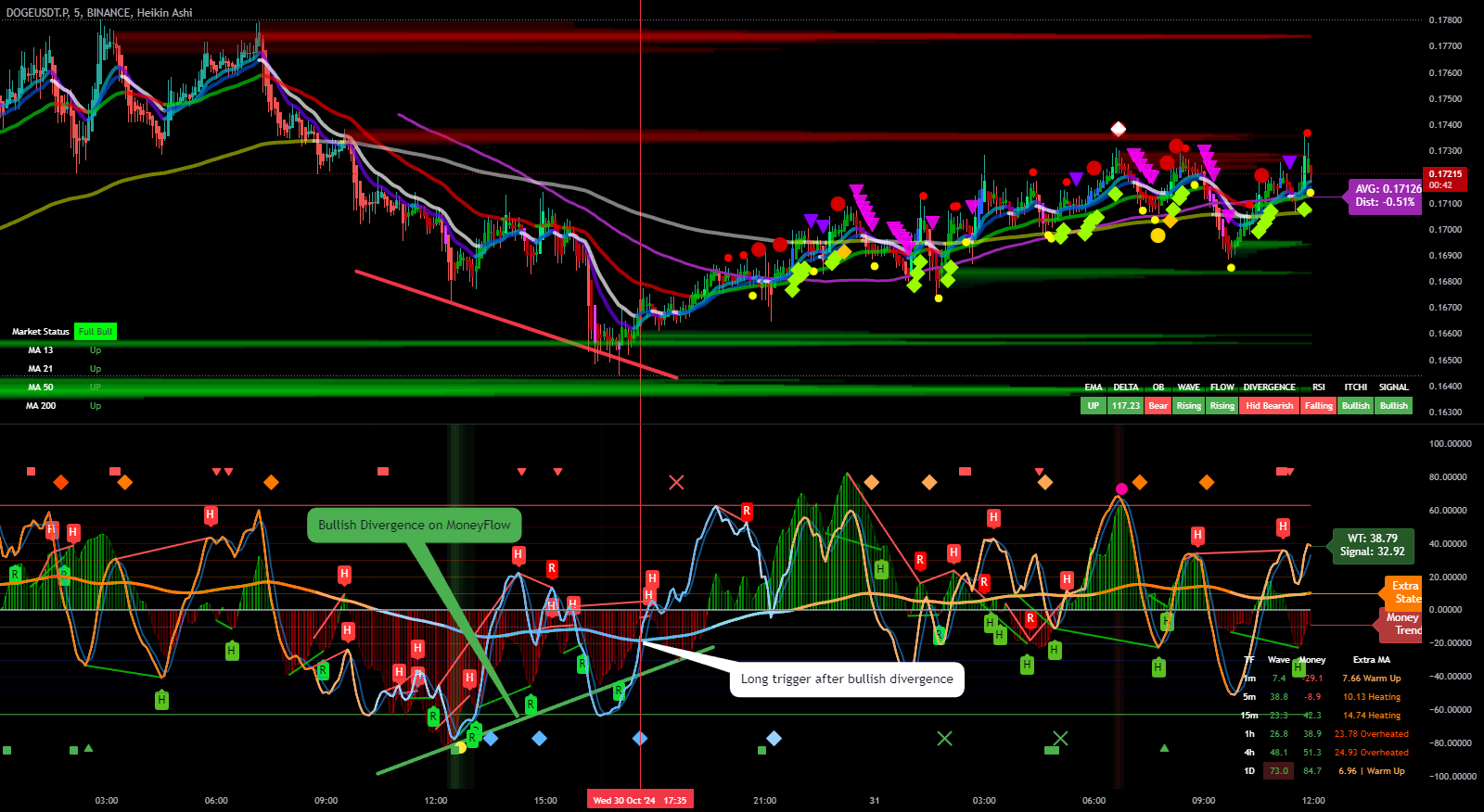Select the orange Extra State label

pos(1403,592)
